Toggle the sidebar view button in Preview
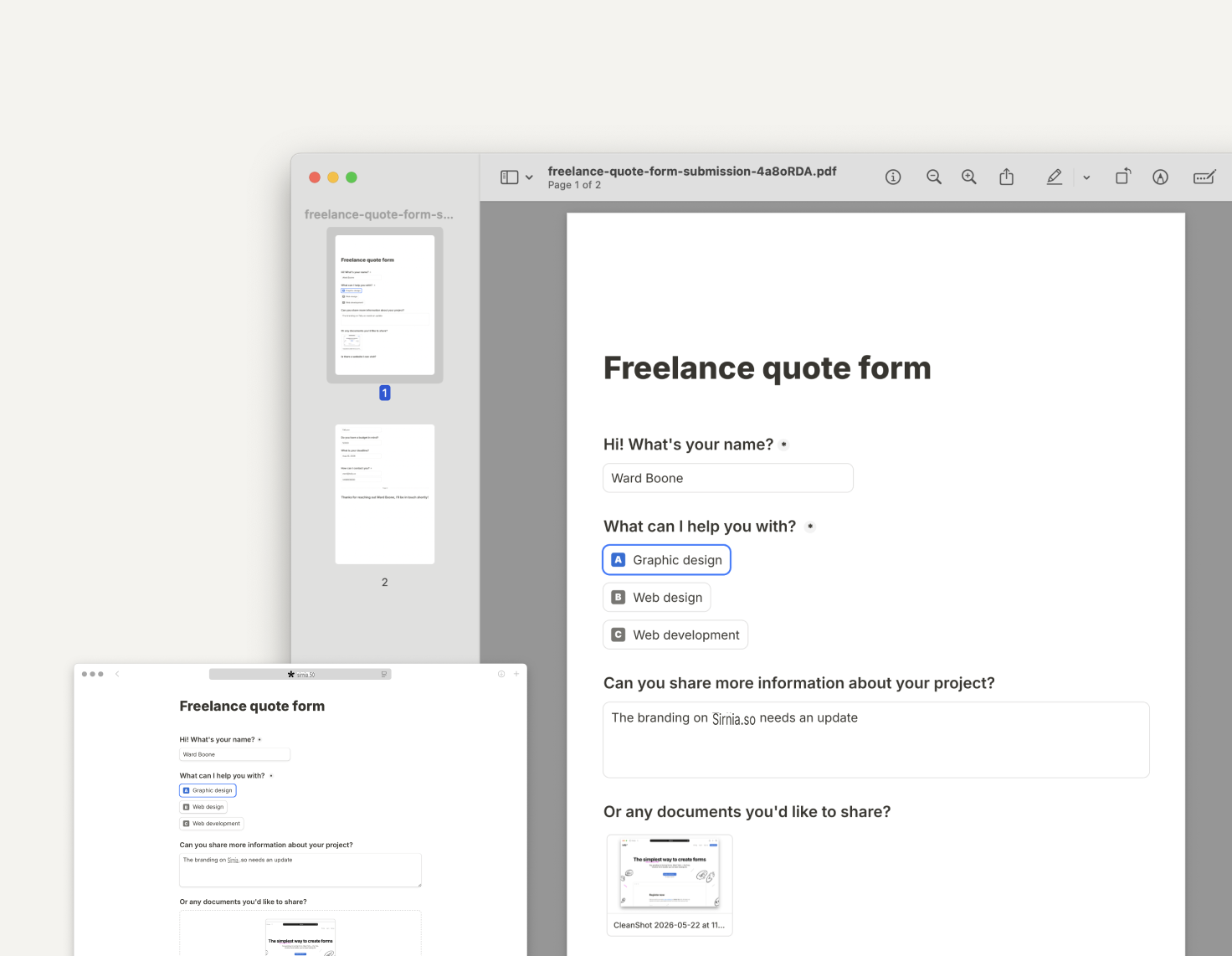Screen dimensions: 1232x956 click(509, 177)
